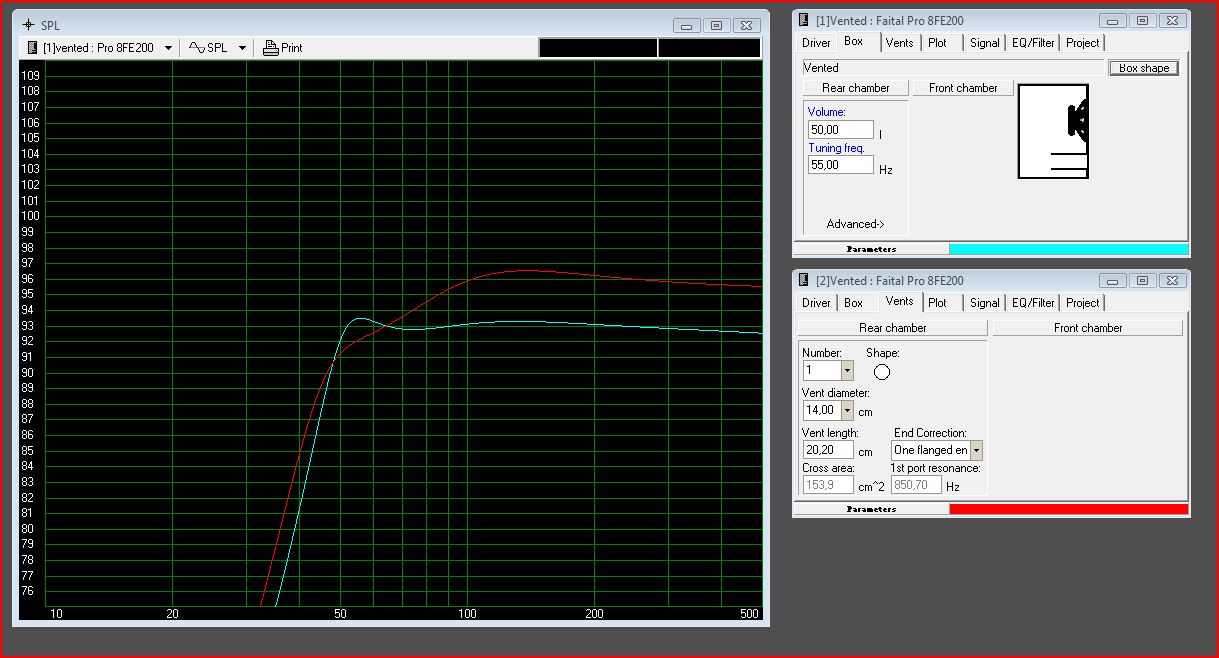Restore the [1]Vented window with middle title button
1219x658 pixels.
pyautogui.click(x=1142, y=21)
